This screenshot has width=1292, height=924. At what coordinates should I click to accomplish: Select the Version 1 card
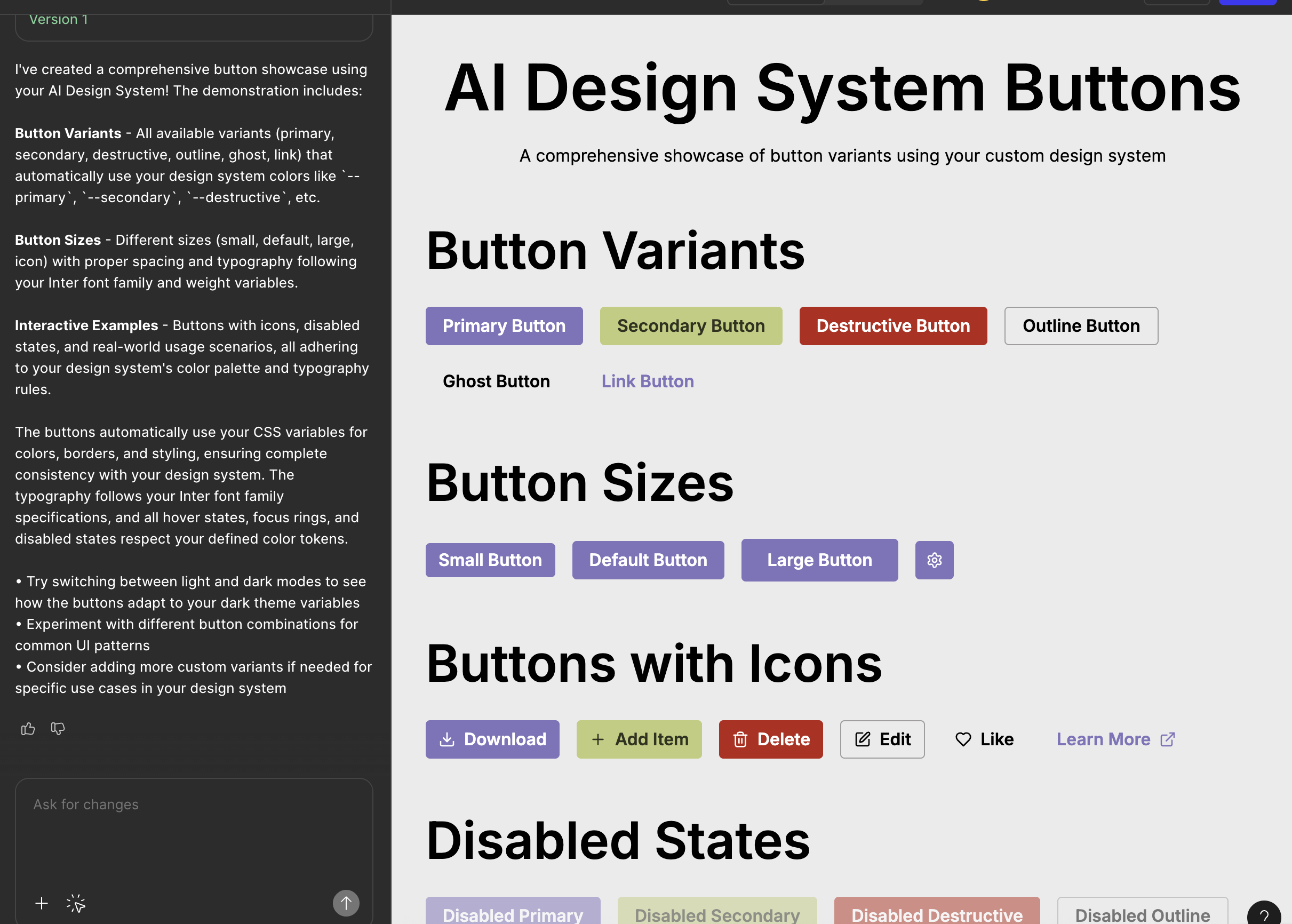click(x=194, y=23)
